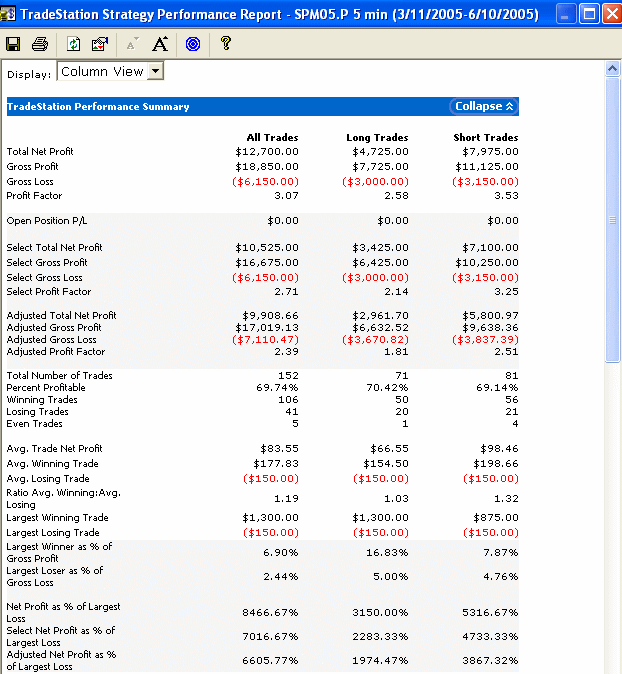Click the Select Total Net Profit label

[54, 248]
